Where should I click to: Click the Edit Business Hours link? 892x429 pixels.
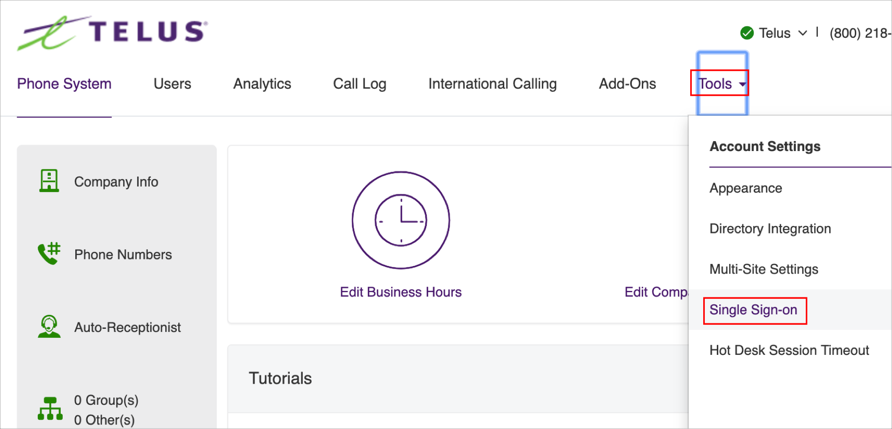(x=401, y=292)
